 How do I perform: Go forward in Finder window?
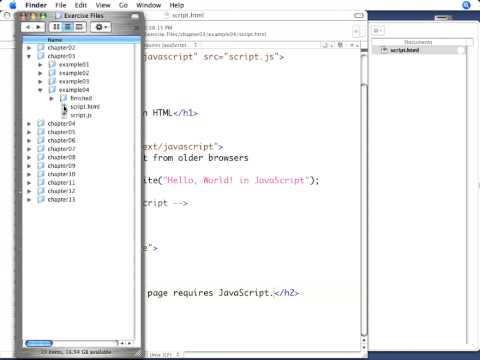(39, 27)
